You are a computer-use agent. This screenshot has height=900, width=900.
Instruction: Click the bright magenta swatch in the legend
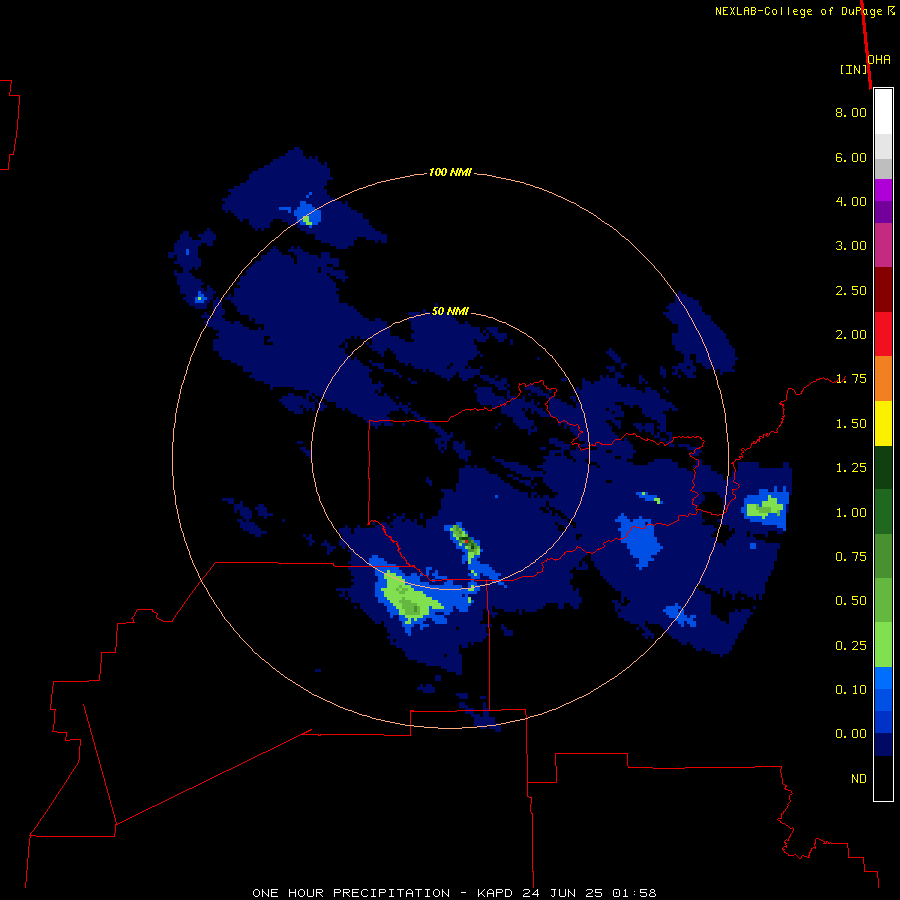[883, 190]
